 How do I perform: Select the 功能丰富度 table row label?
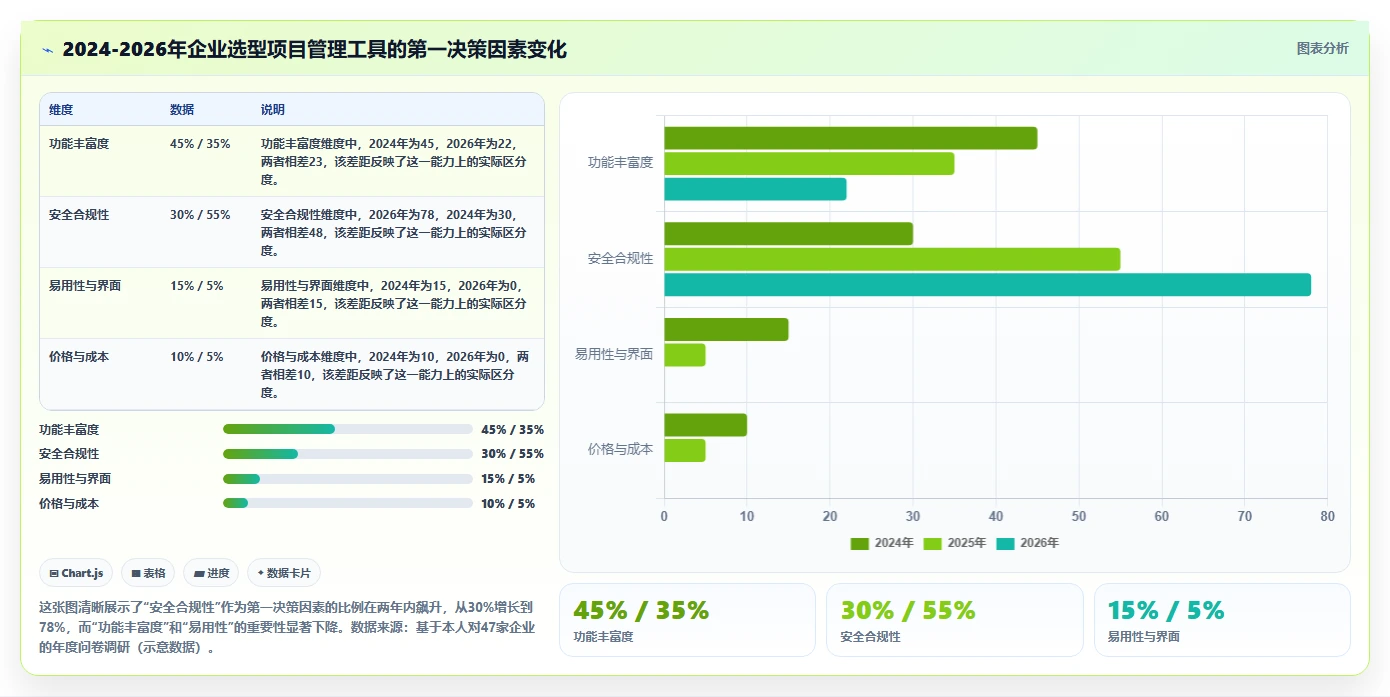point(79,144)
